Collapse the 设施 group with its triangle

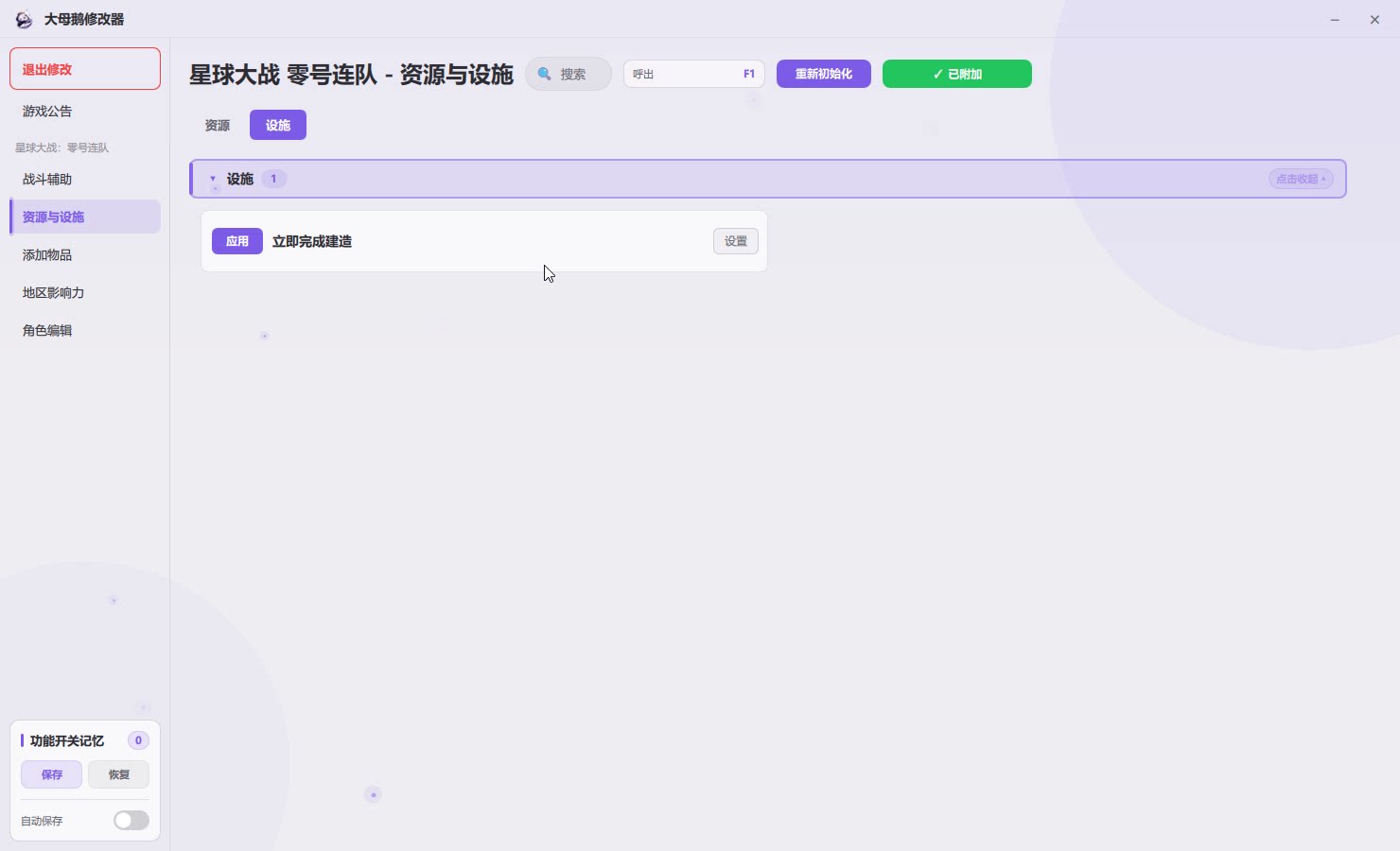(213, 179)
